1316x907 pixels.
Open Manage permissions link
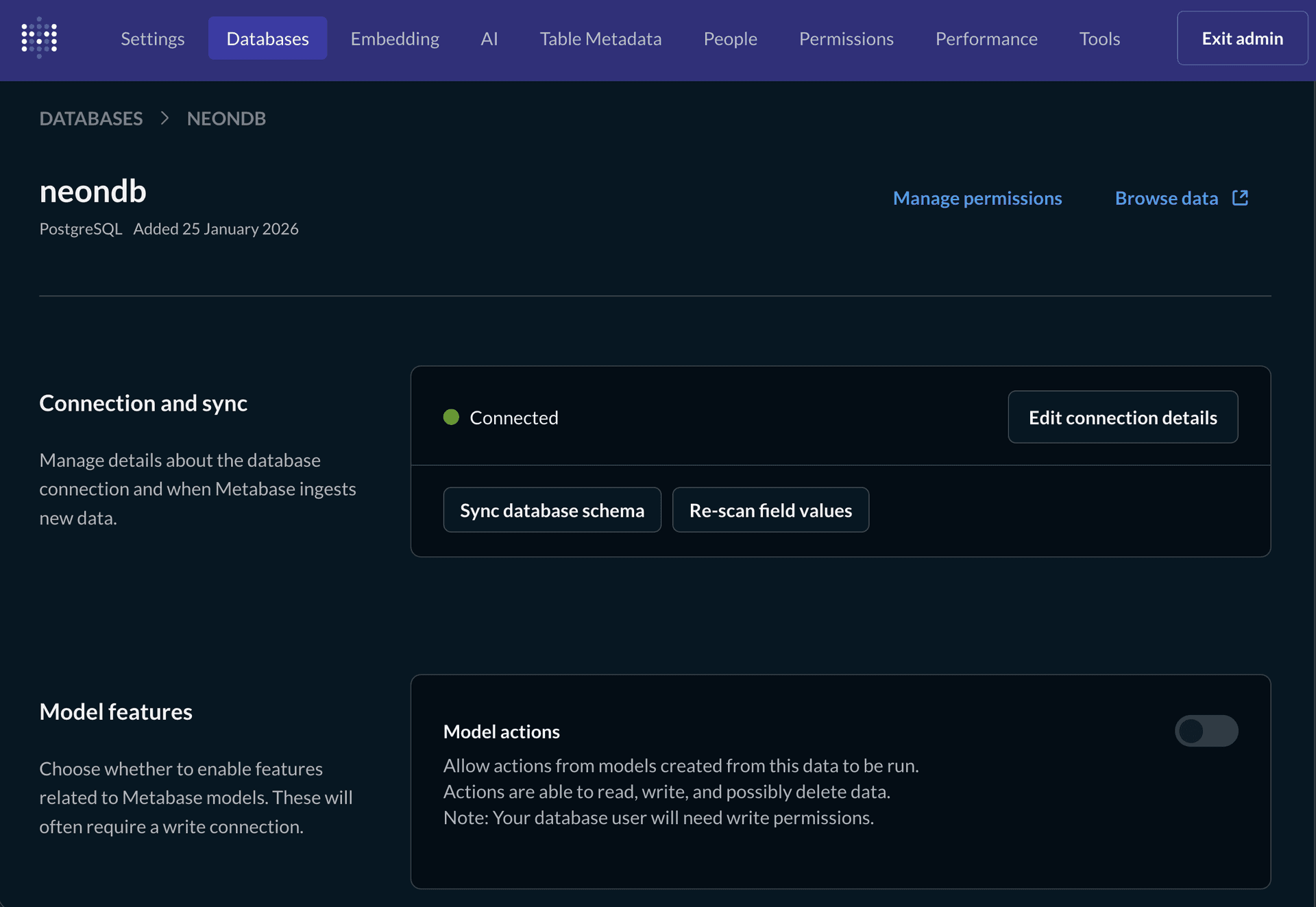[977, 197]
